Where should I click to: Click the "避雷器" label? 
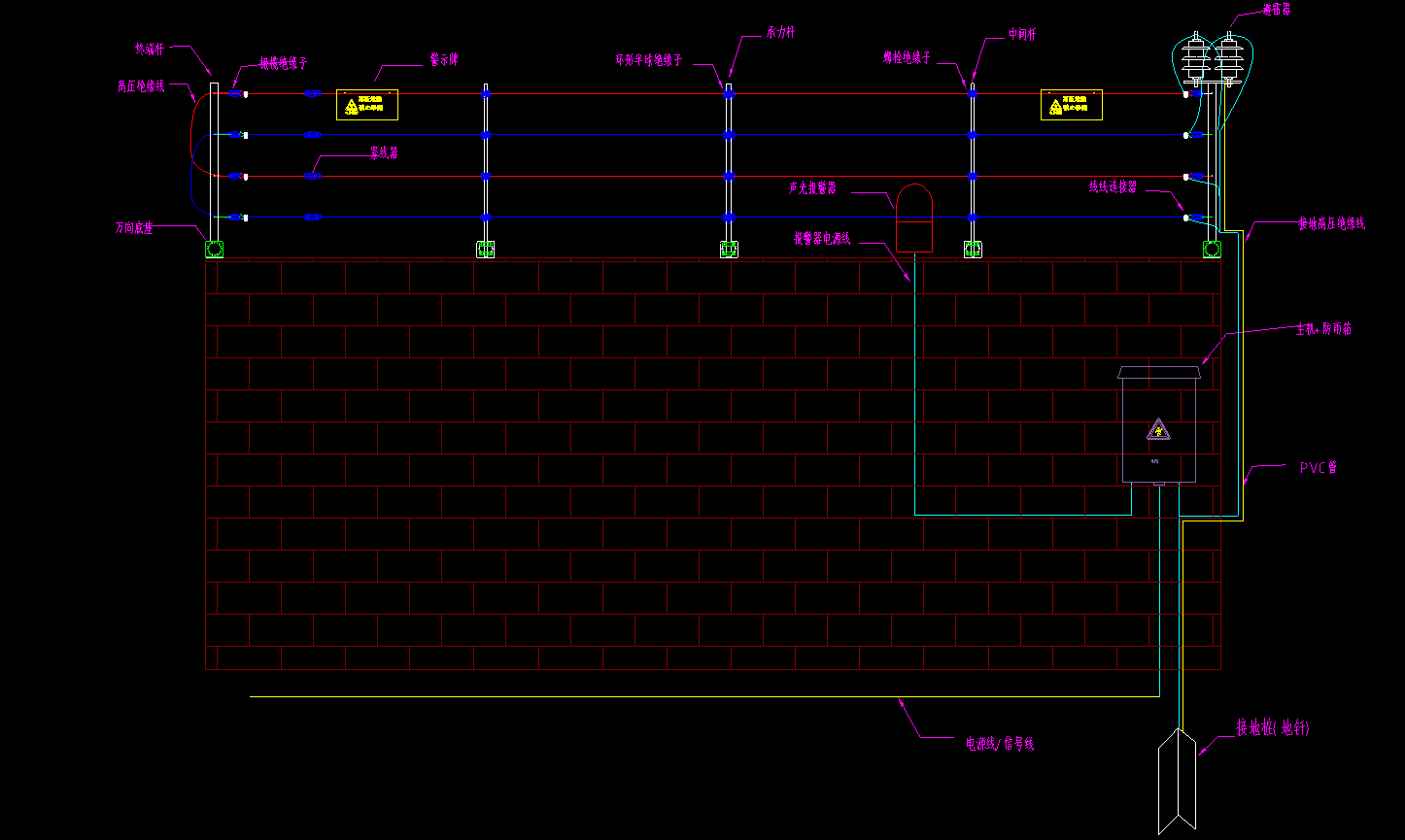tap(1278, 9)
